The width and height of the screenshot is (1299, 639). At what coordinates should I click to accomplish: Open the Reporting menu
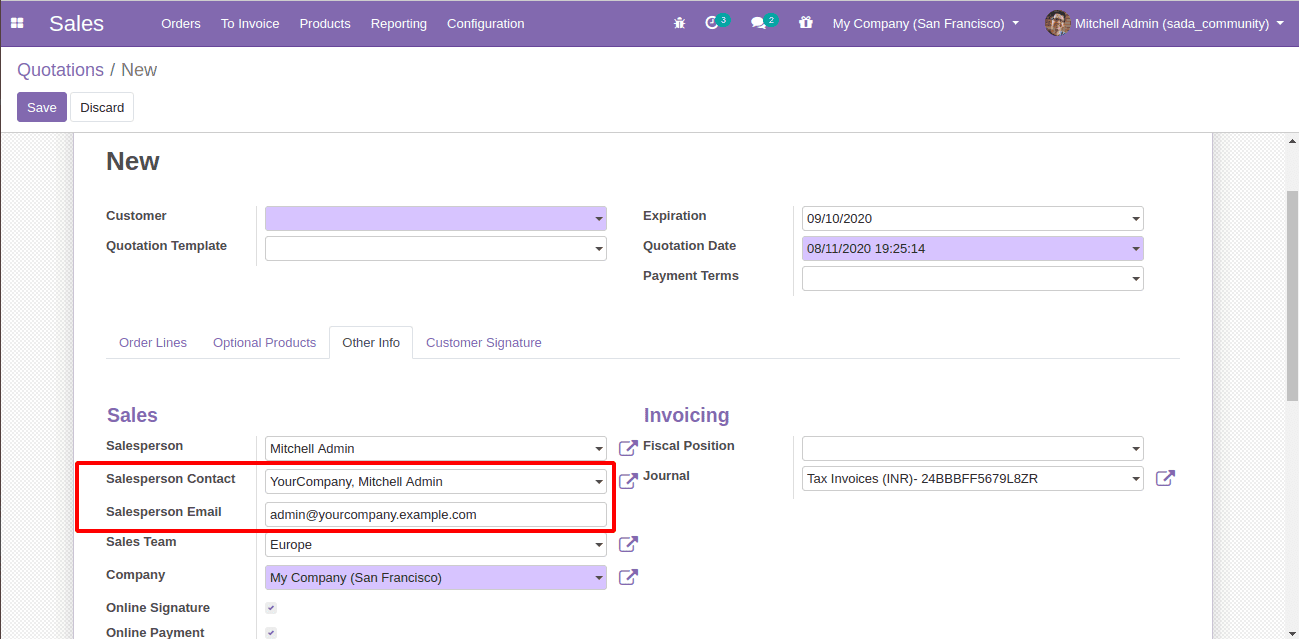tap(399, 23)
